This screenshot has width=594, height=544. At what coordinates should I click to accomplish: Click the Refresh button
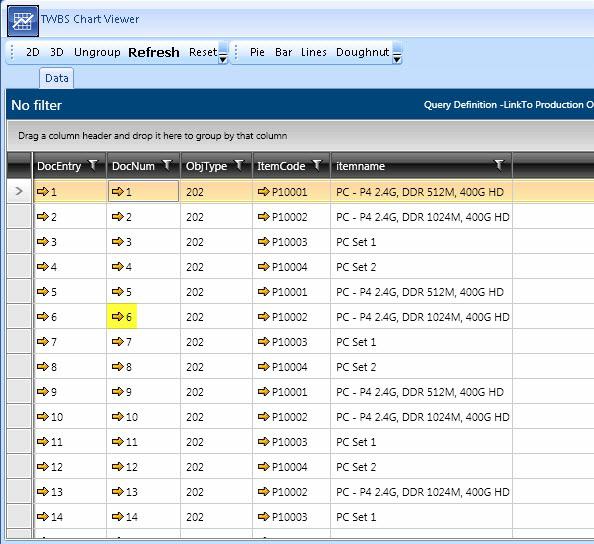[x=154, y=52]
